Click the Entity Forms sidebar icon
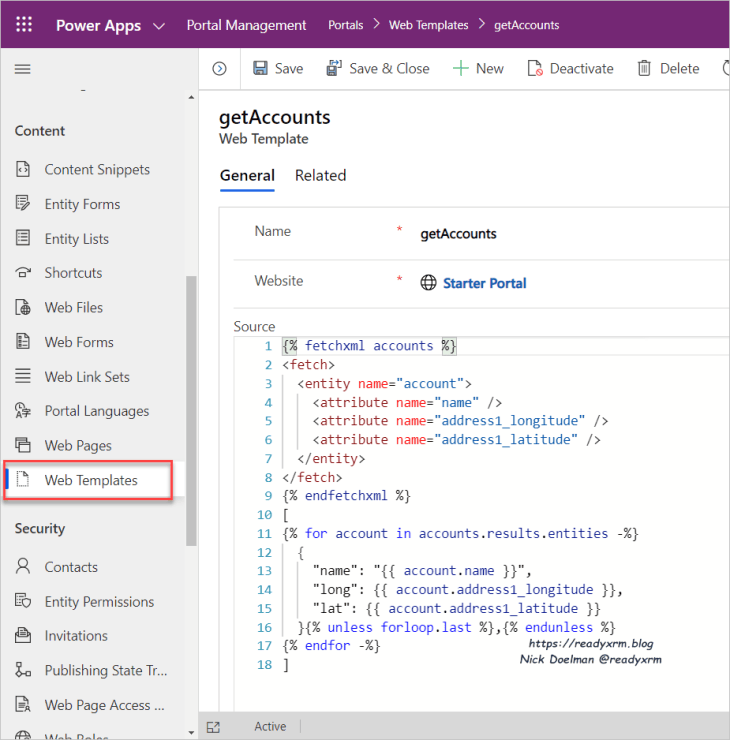 tap(23, 203)
